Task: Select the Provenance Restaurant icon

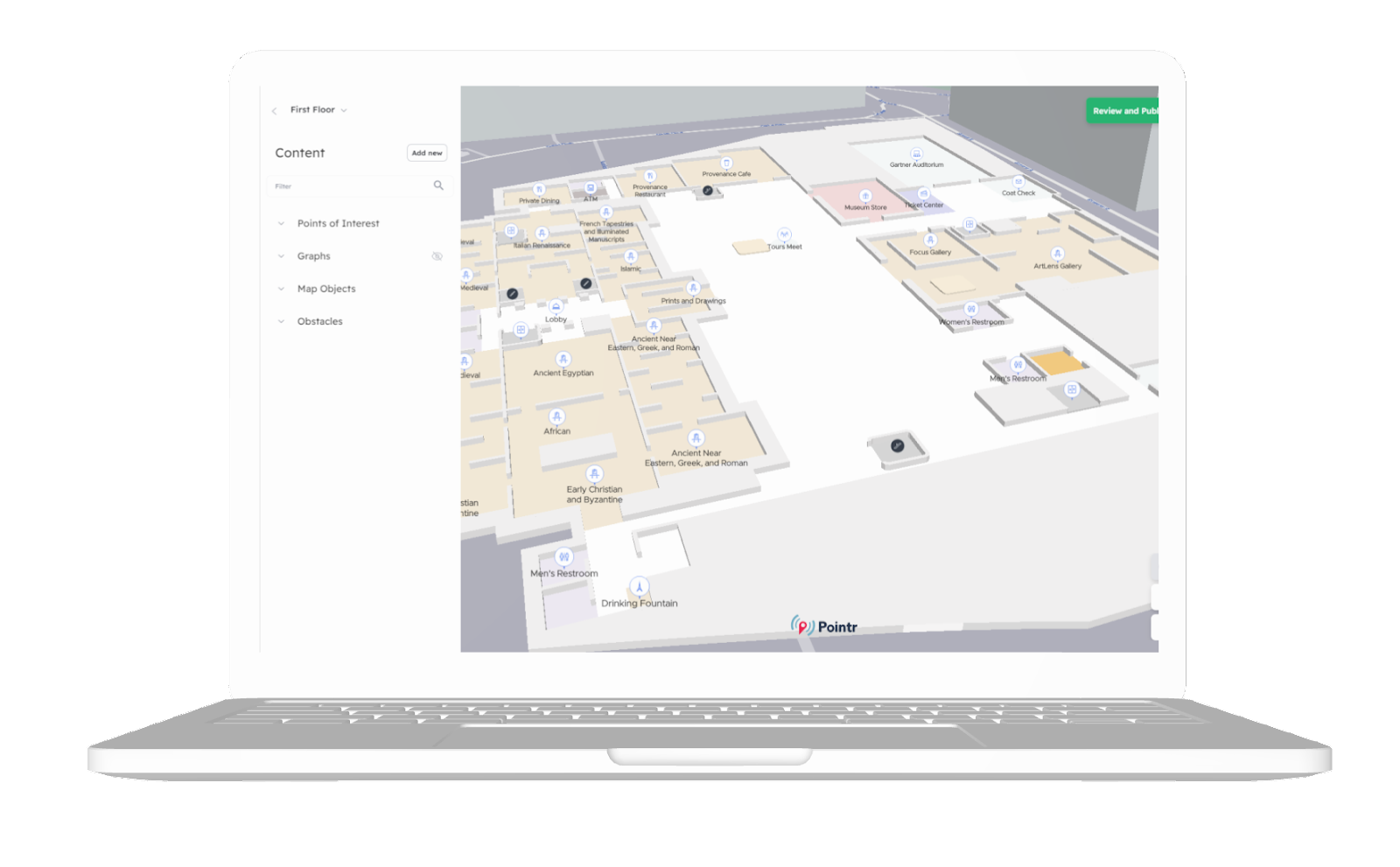Action: click(x=652, y=174)
